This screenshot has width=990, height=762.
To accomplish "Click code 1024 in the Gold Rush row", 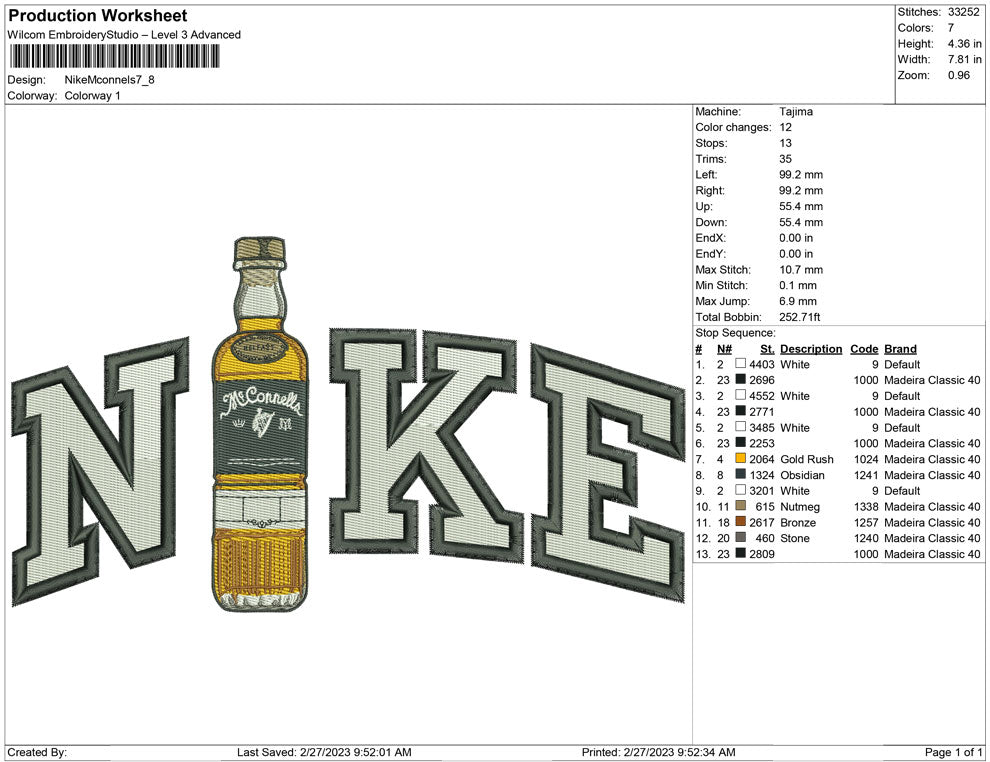I will coord(866,459).
